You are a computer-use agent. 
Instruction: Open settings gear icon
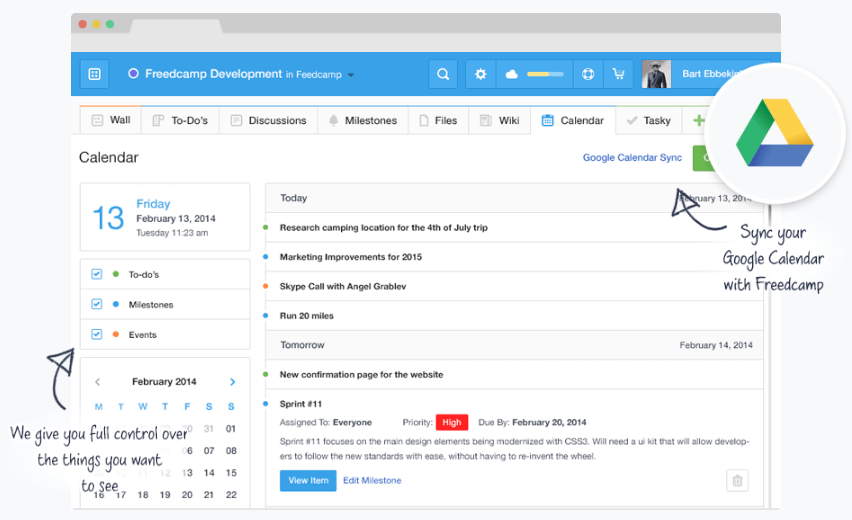point(480,74)
